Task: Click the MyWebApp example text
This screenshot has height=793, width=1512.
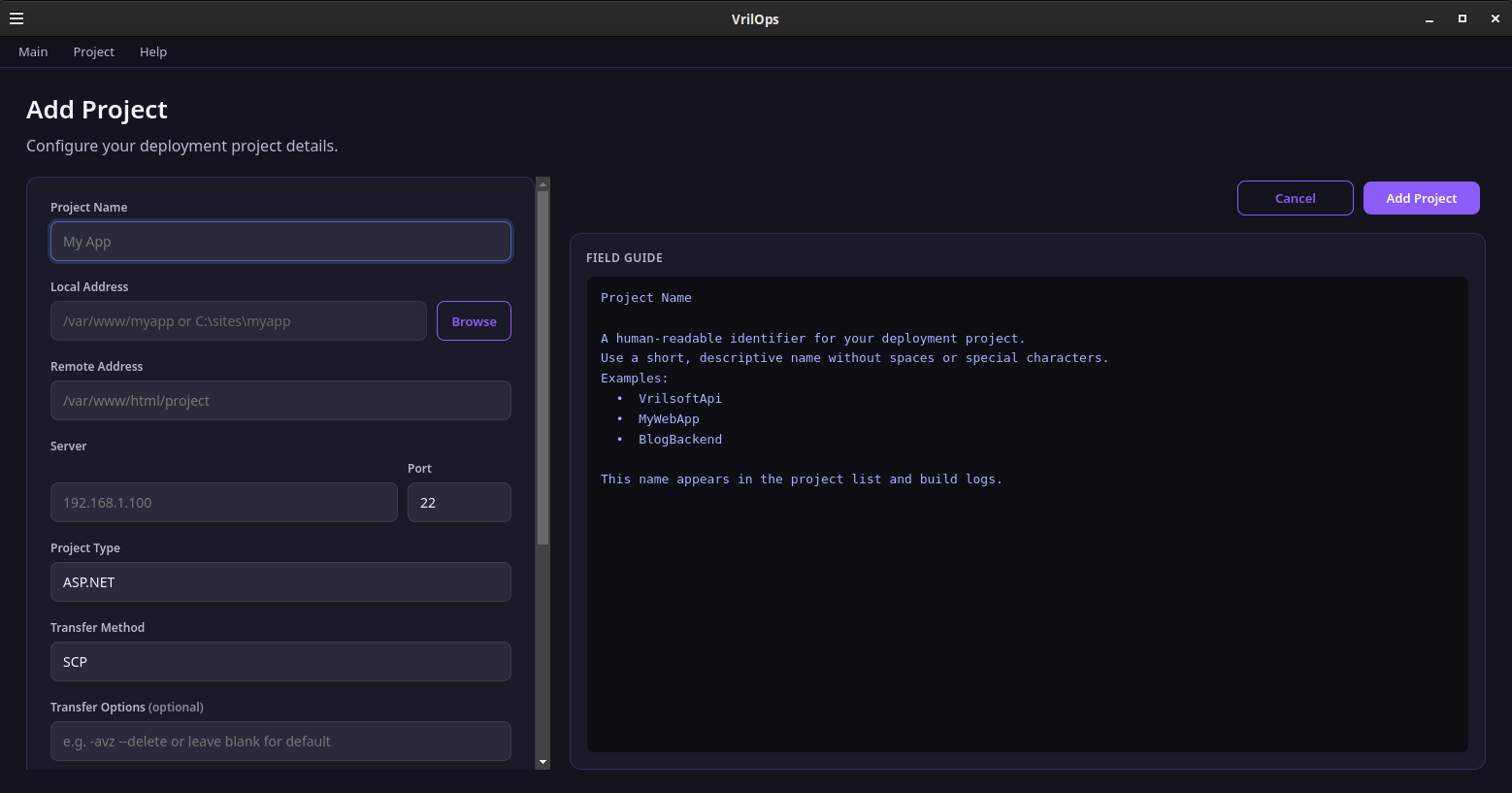Action: (669, 419)
